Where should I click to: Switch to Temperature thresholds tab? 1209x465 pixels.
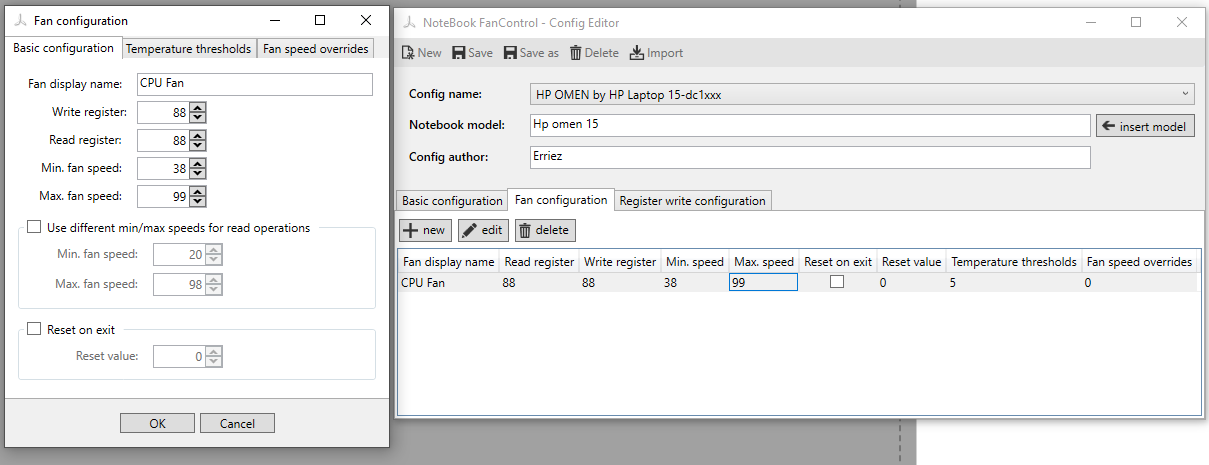point(189,49)
